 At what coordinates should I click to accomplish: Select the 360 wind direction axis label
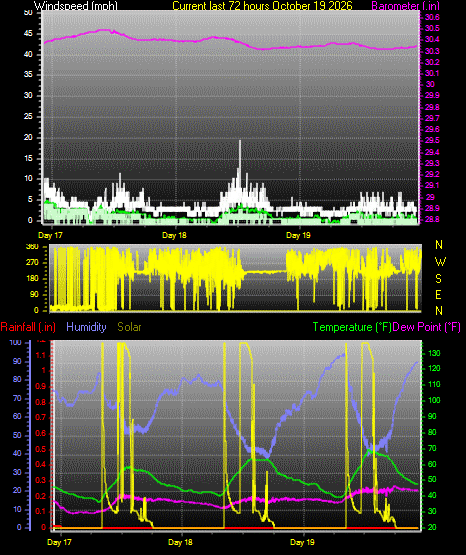click(x=32, y=247)
